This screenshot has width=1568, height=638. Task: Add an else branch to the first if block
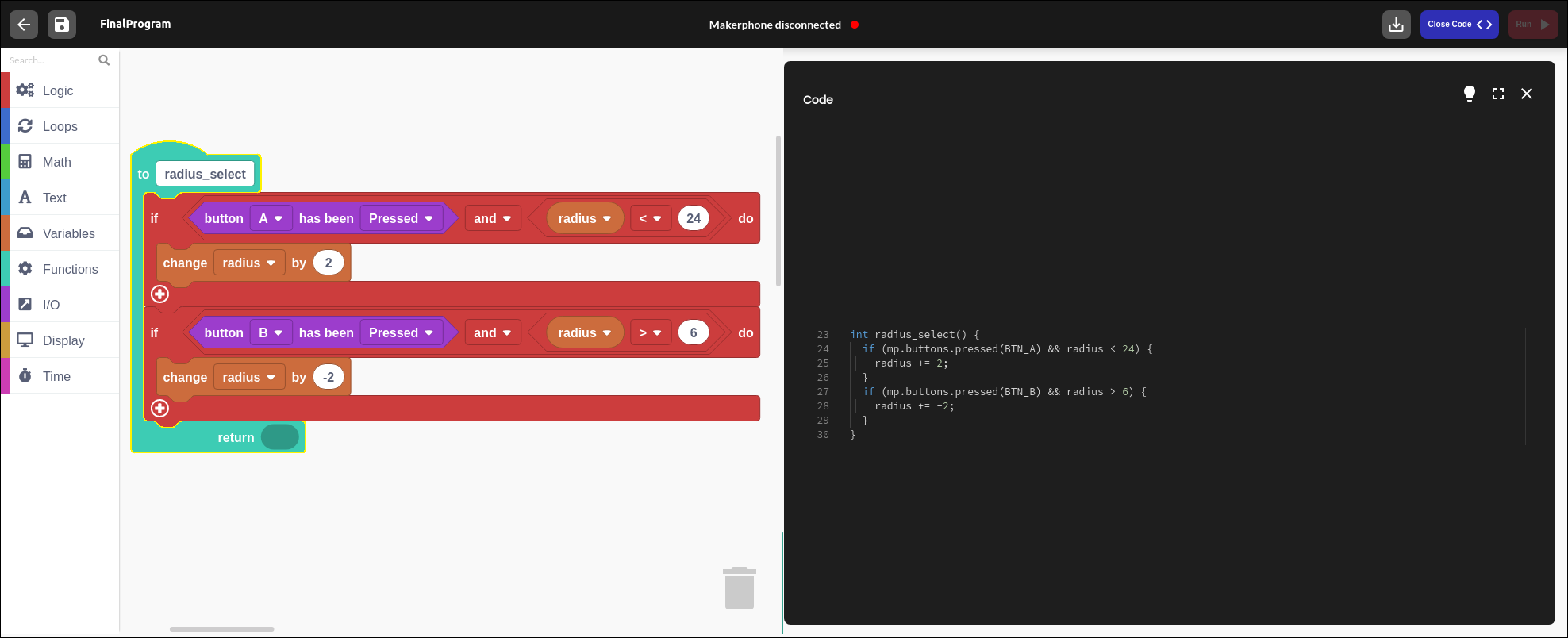160,294
